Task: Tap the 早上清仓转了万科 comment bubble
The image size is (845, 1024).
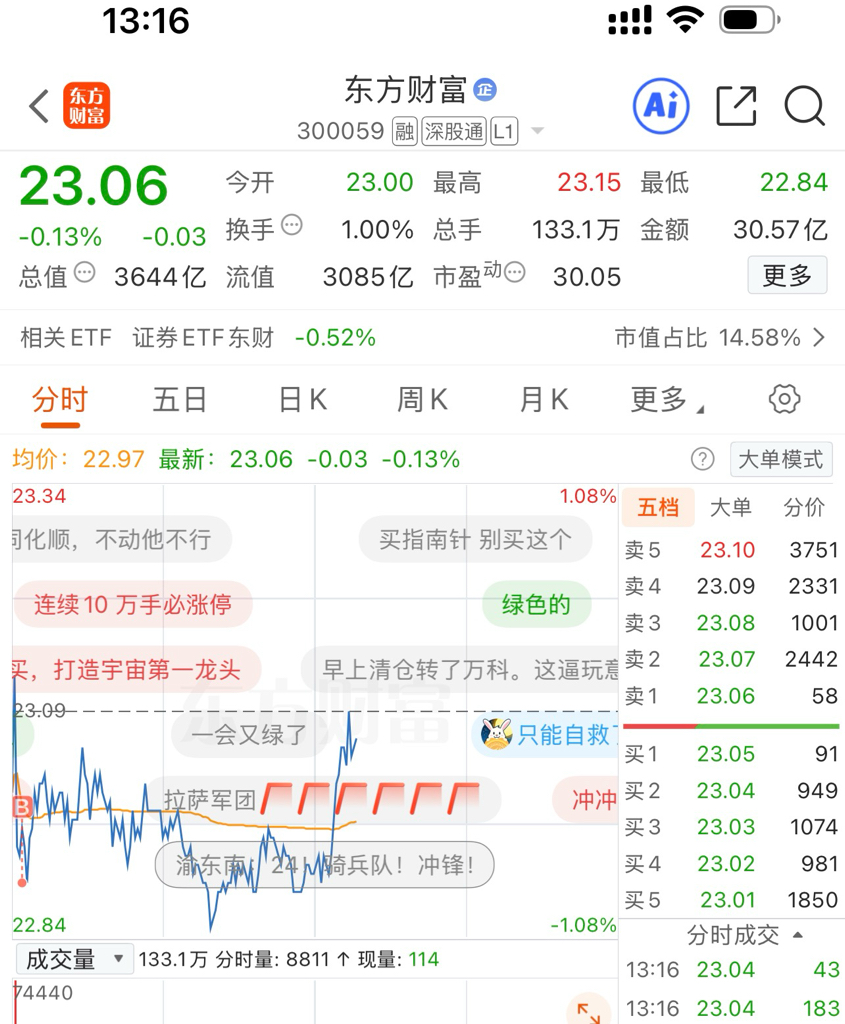Action: (x=460, y=669)
